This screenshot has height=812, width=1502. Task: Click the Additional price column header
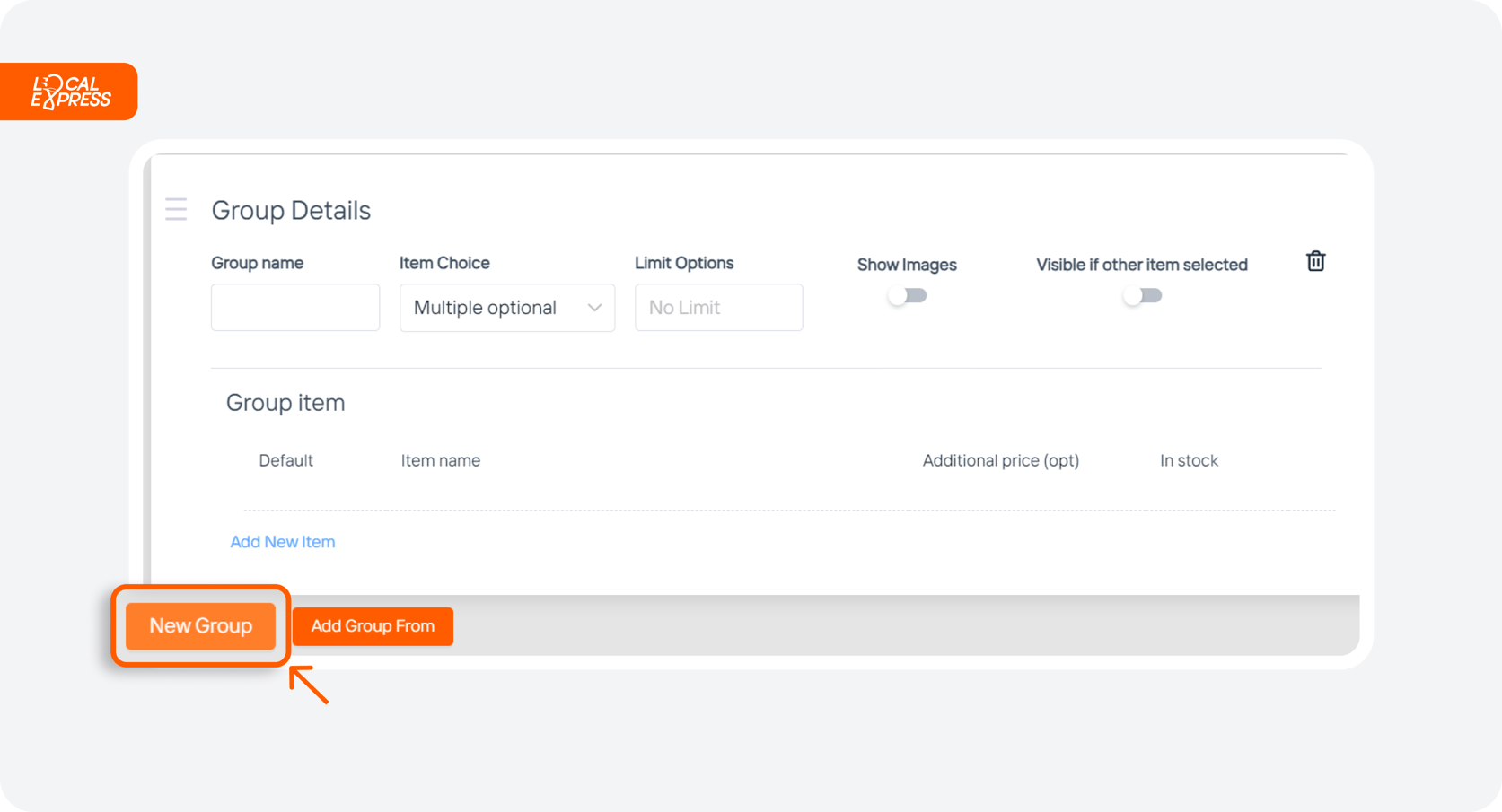(1000, 459)
